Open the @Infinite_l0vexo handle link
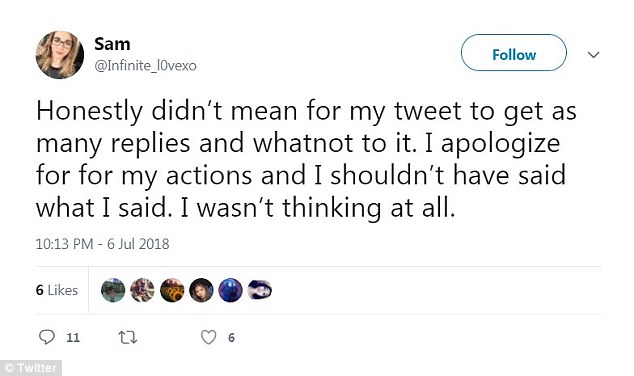Viewport: 634px width, 376px height. pos(146,65)
